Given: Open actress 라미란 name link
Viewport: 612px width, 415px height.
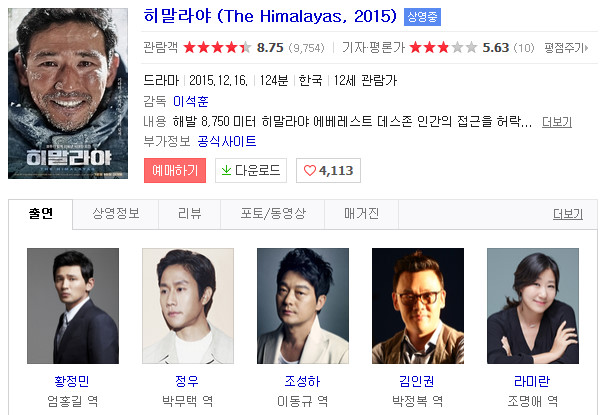Looking at the screenshot, I should point(532,381).
